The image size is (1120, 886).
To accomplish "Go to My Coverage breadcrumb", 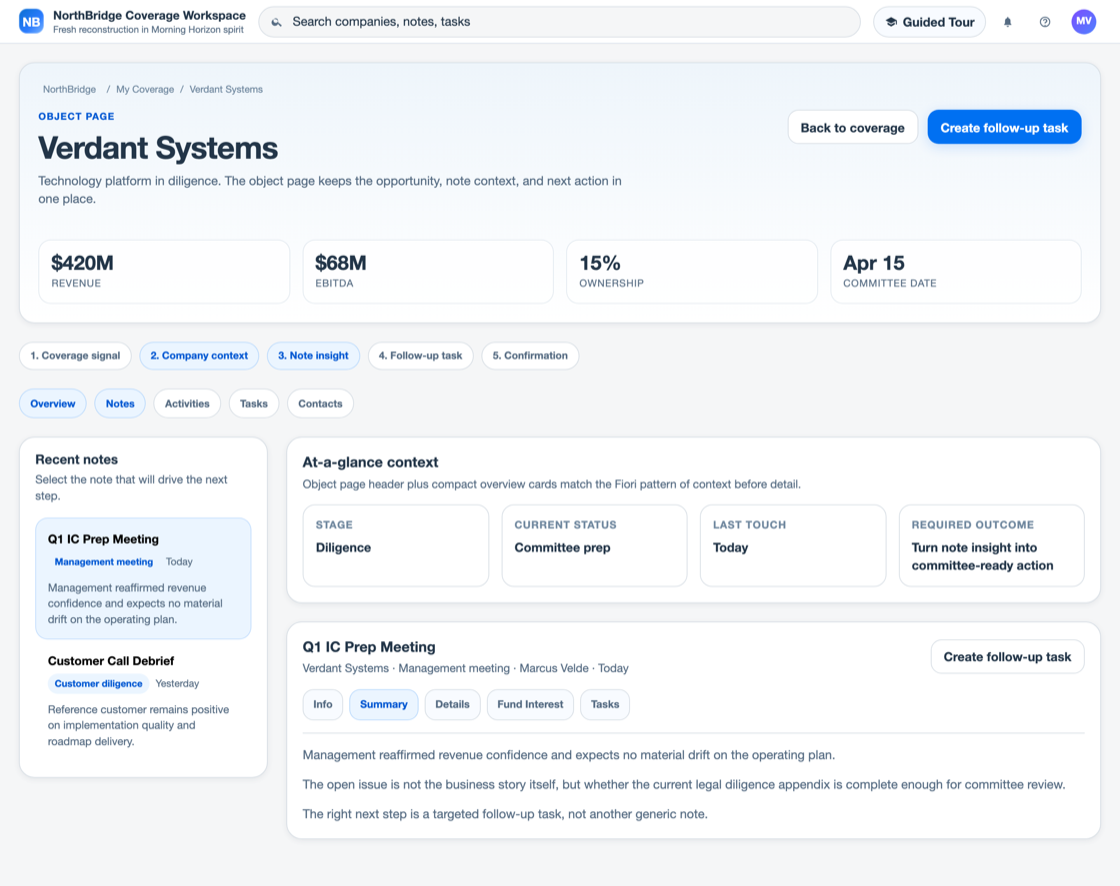I will 145,89.
